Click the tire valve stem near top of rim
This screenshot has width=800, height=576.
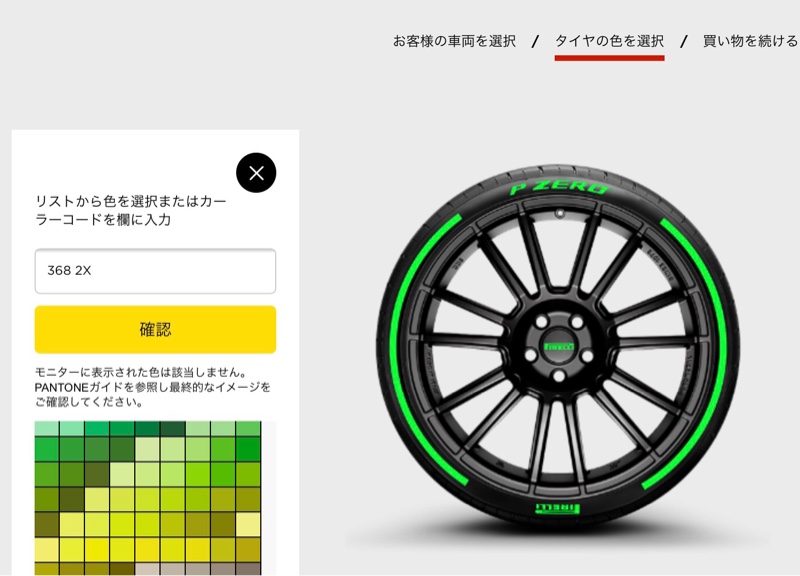point(560,213)
